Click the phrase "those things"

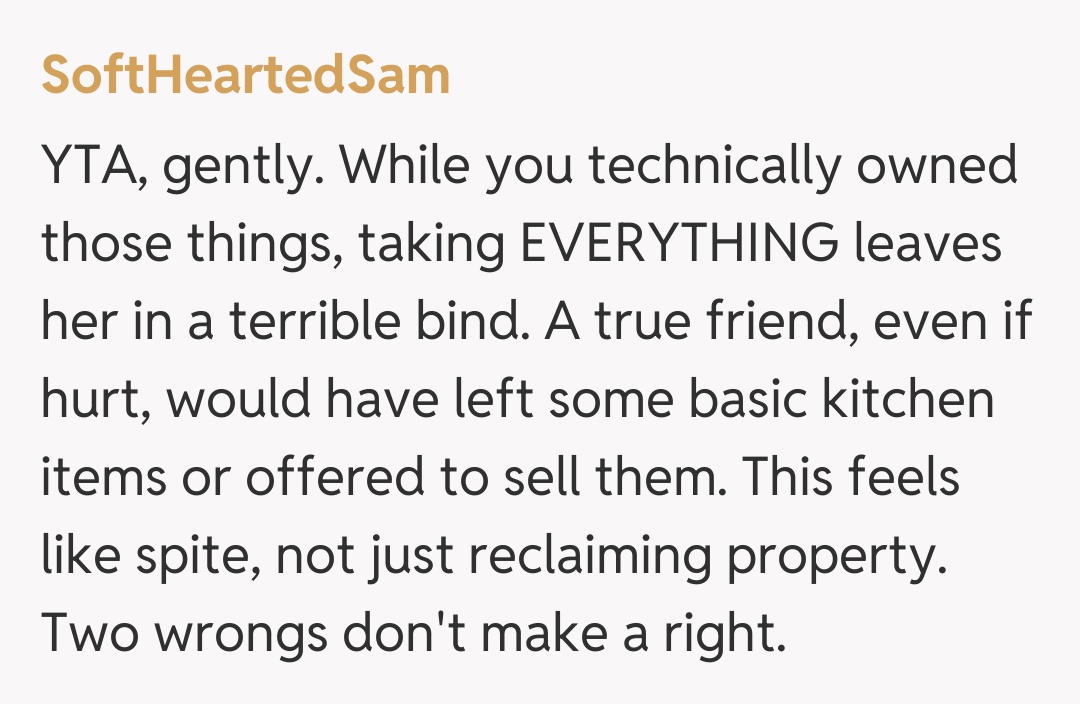191,246
